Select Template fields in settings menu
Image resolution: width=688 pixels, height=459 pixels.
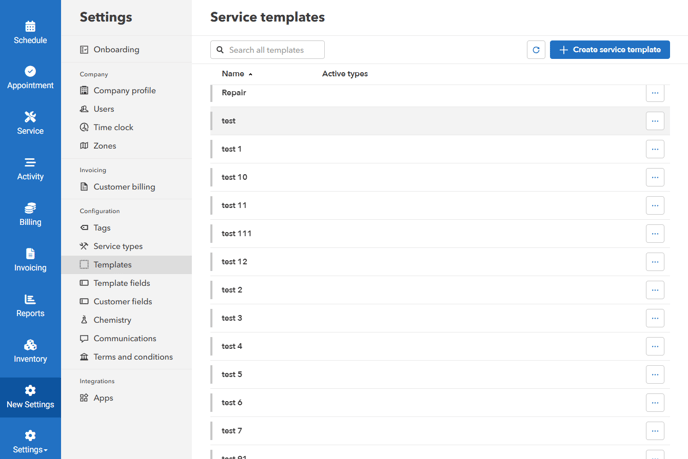point(121,283)
